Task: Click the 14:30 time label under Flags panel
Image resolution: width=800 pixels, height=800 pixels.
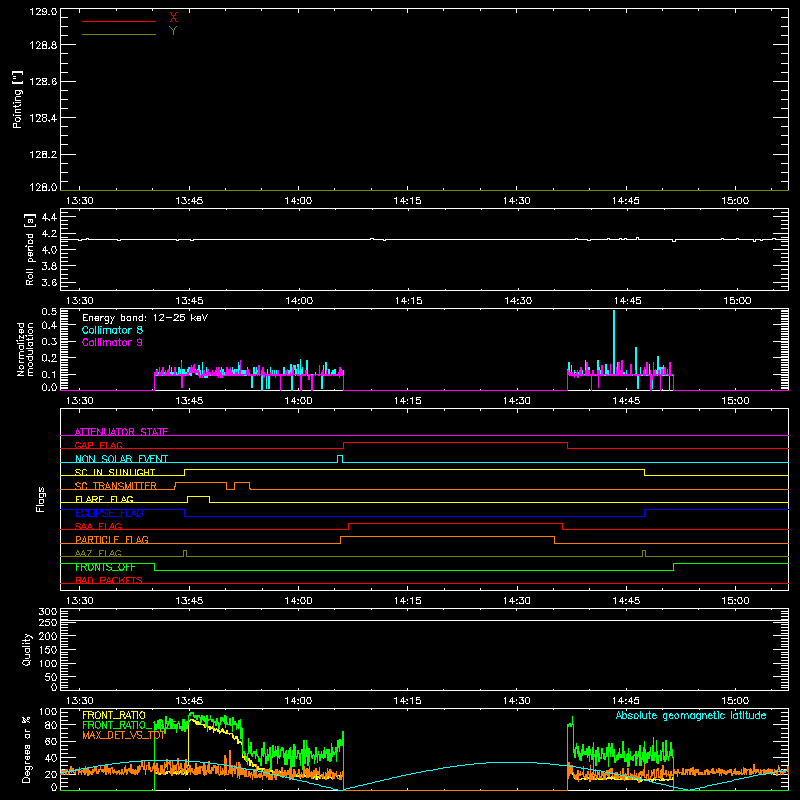Action: pyautogui.click(x=517, y=601)
